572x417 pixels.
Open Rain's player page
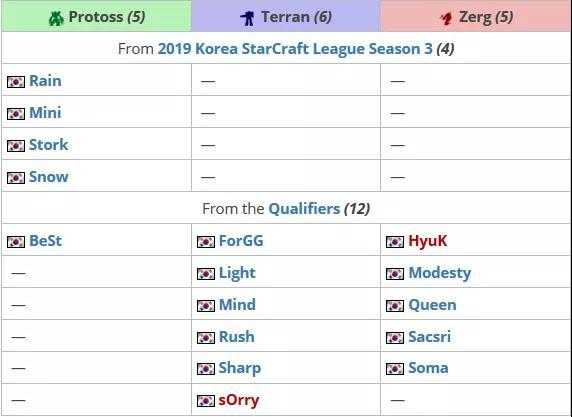click(x=45, y=81)
